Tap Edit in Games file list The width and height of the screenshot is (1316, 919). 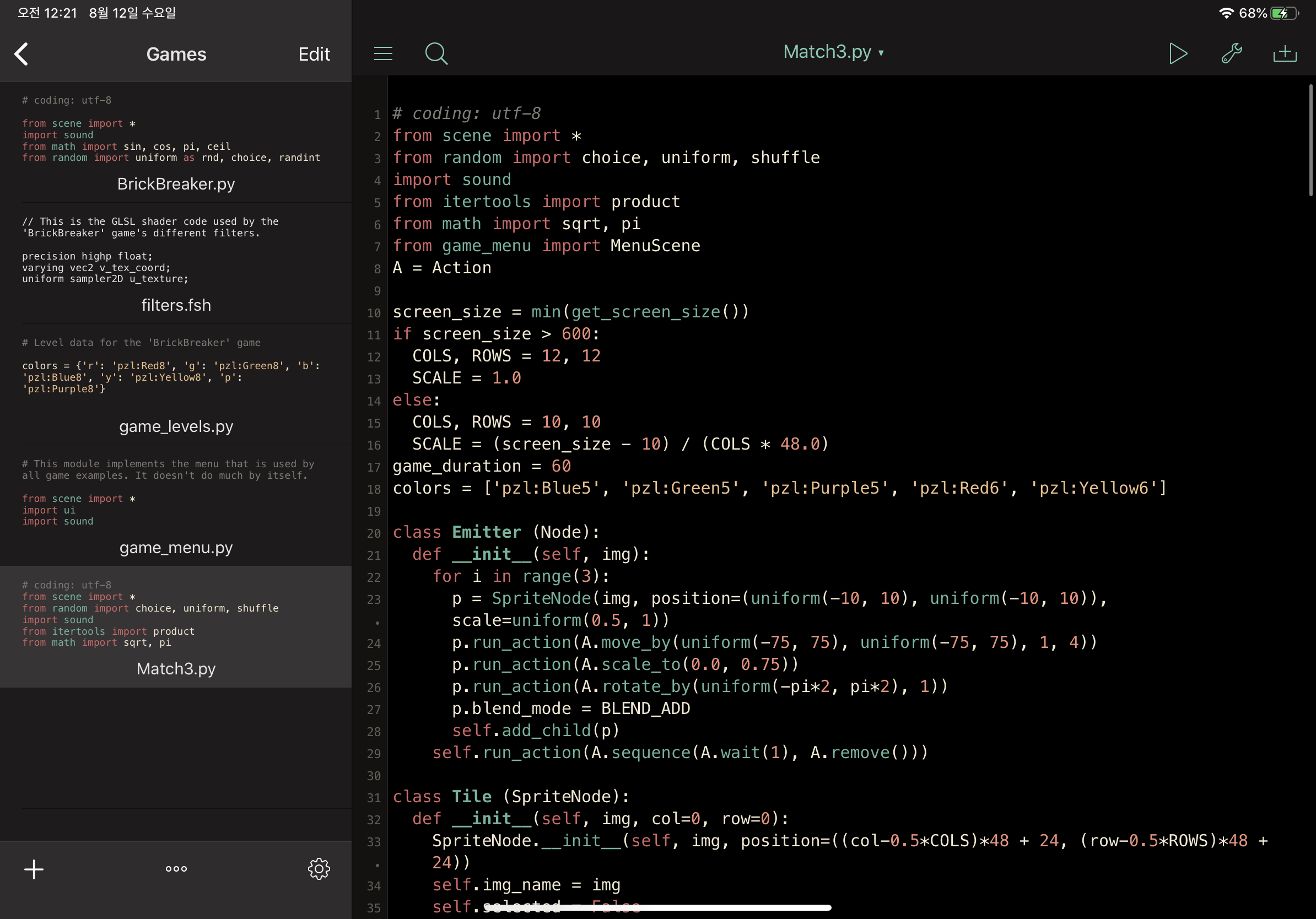(314, 55)
